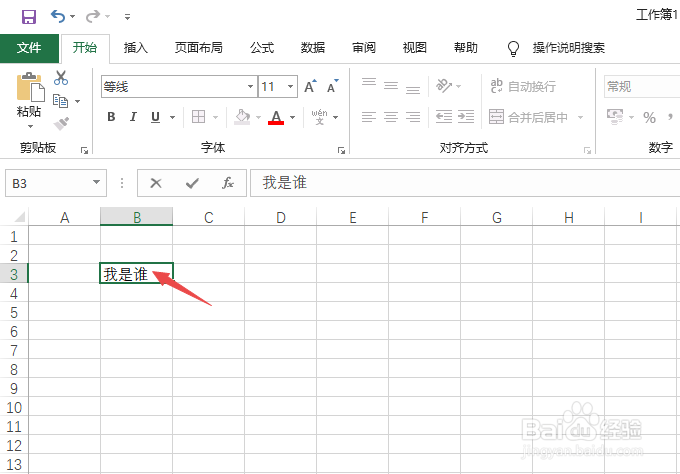680x474 pixels.
Task: Click the Align Right icon
Action: click(x=413, y=117)
